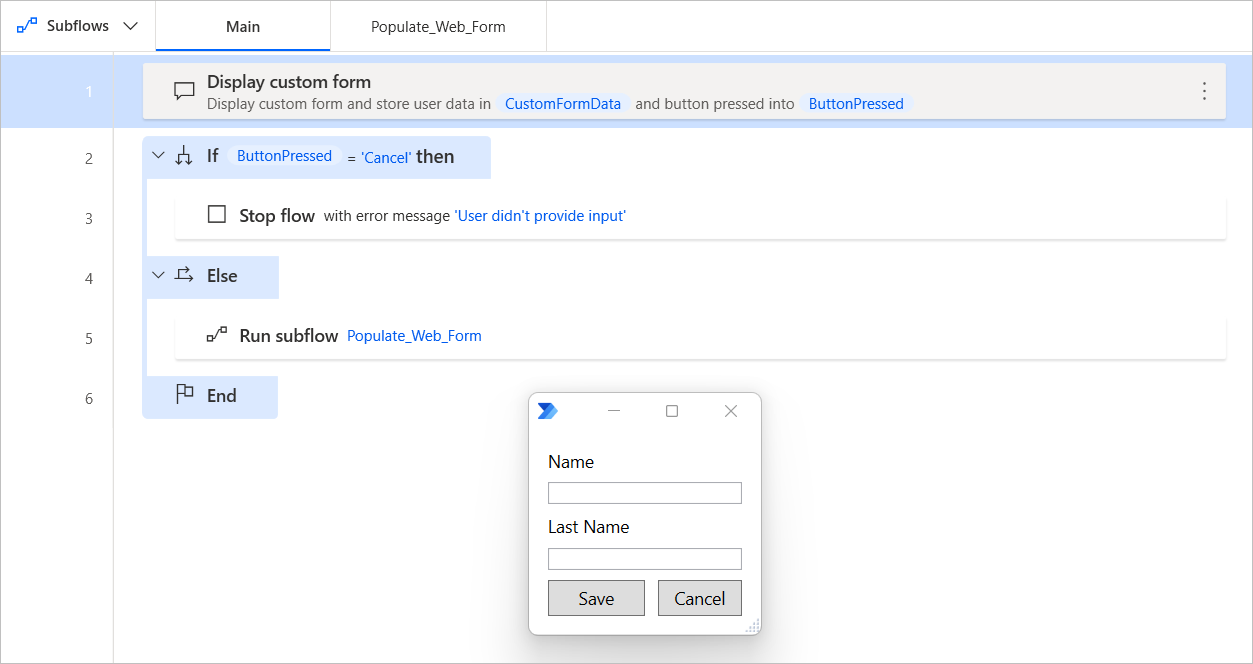Screen dimensions: 1253x664
Task: Click the End flag icon
Action: (184, 396)
